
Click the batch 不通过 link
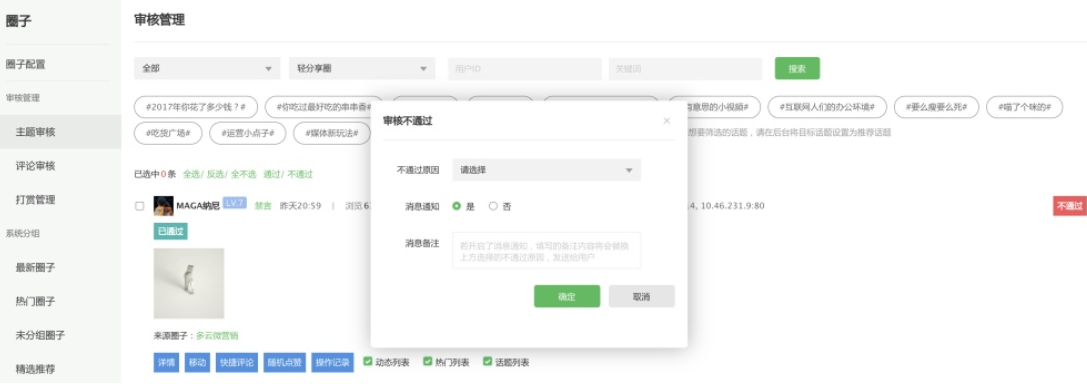[299, 175]
